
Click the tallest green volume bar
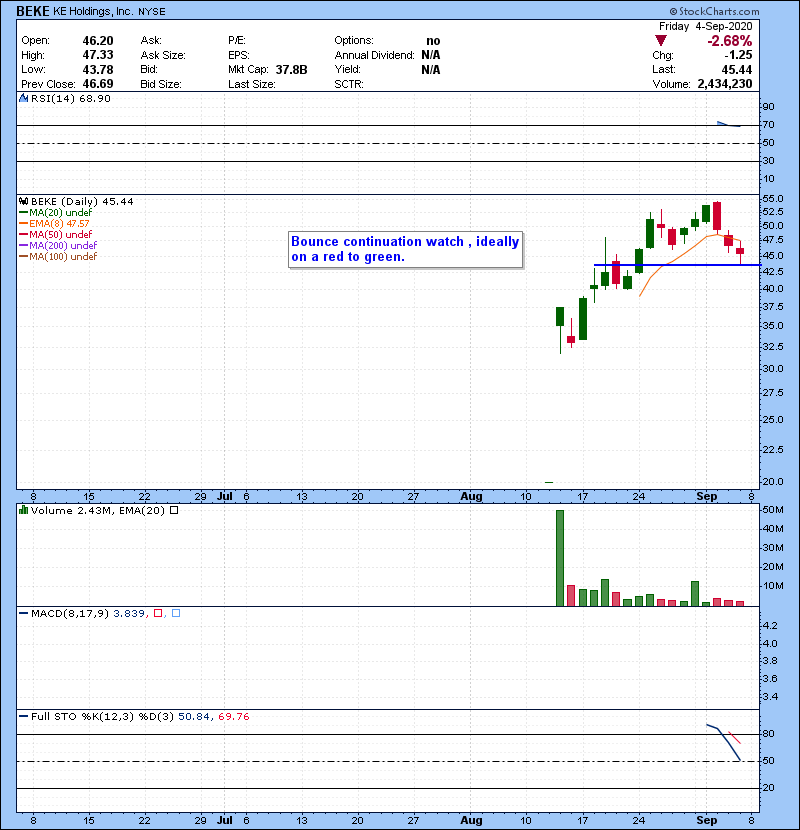[560, 558]
